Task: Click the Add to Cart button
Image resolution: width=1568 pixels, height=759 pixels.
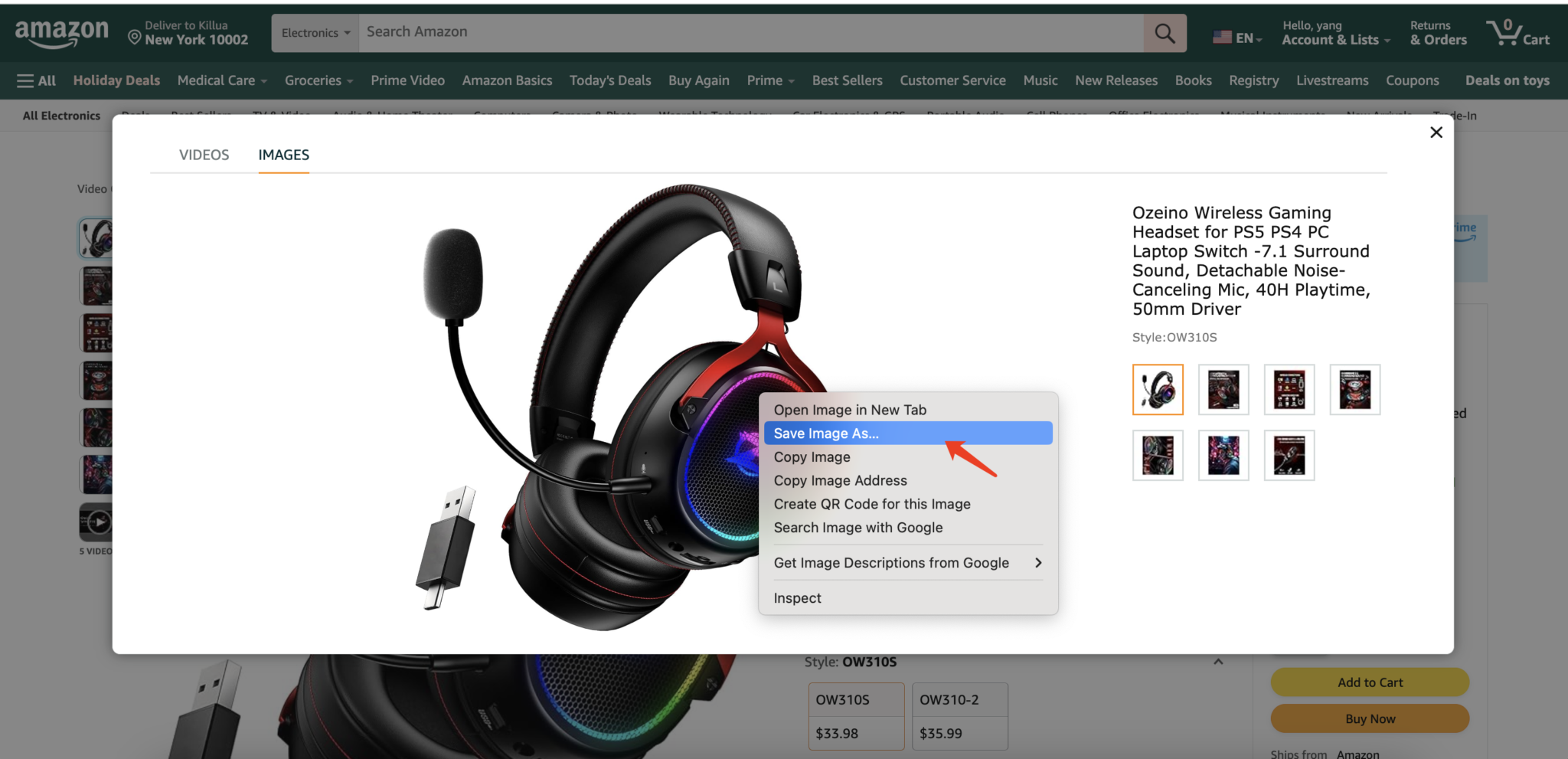Action: point(1369,682)
